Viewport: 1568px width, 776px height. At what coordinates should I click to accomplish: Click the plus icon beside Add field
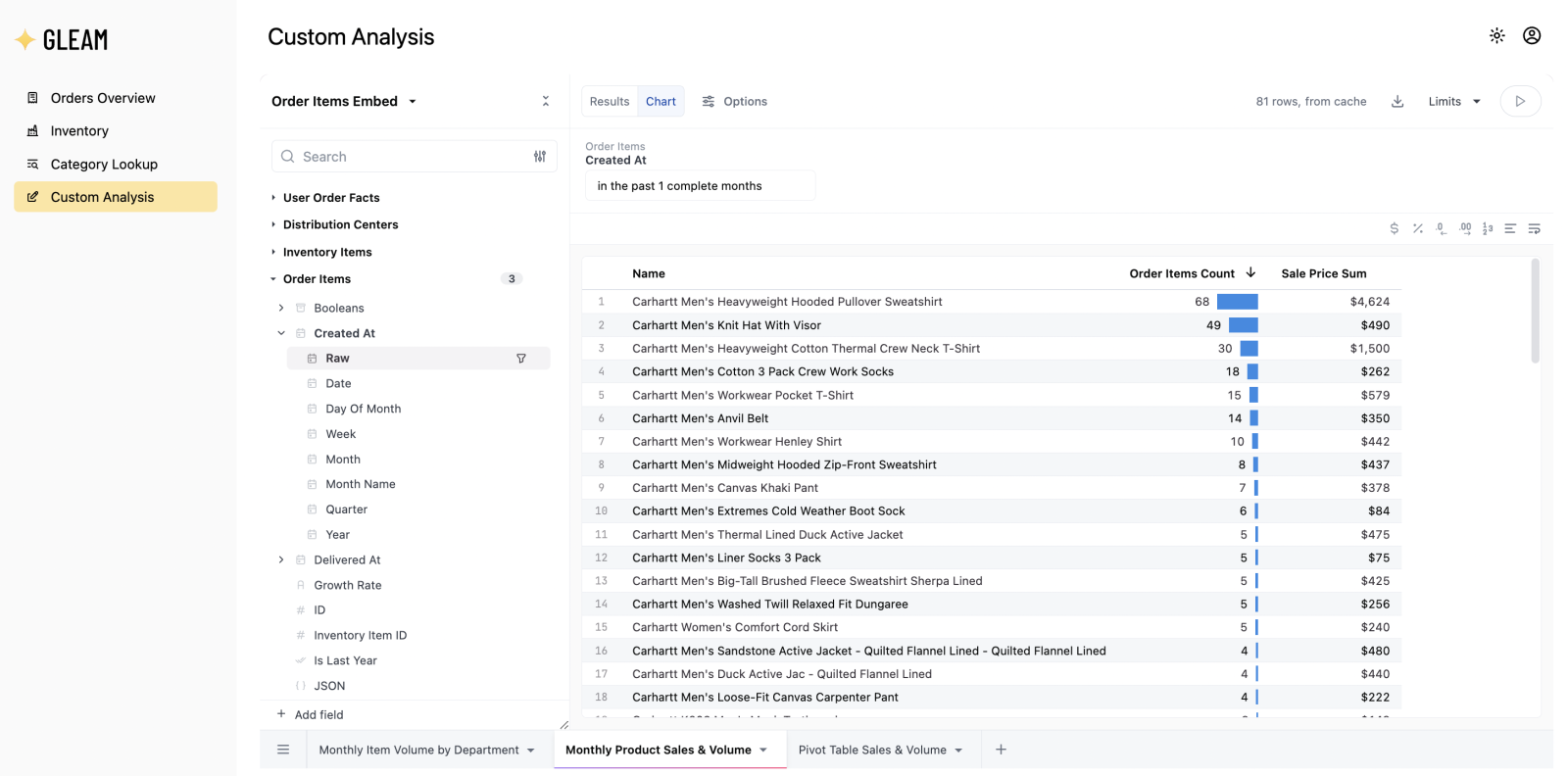[281, 714]
